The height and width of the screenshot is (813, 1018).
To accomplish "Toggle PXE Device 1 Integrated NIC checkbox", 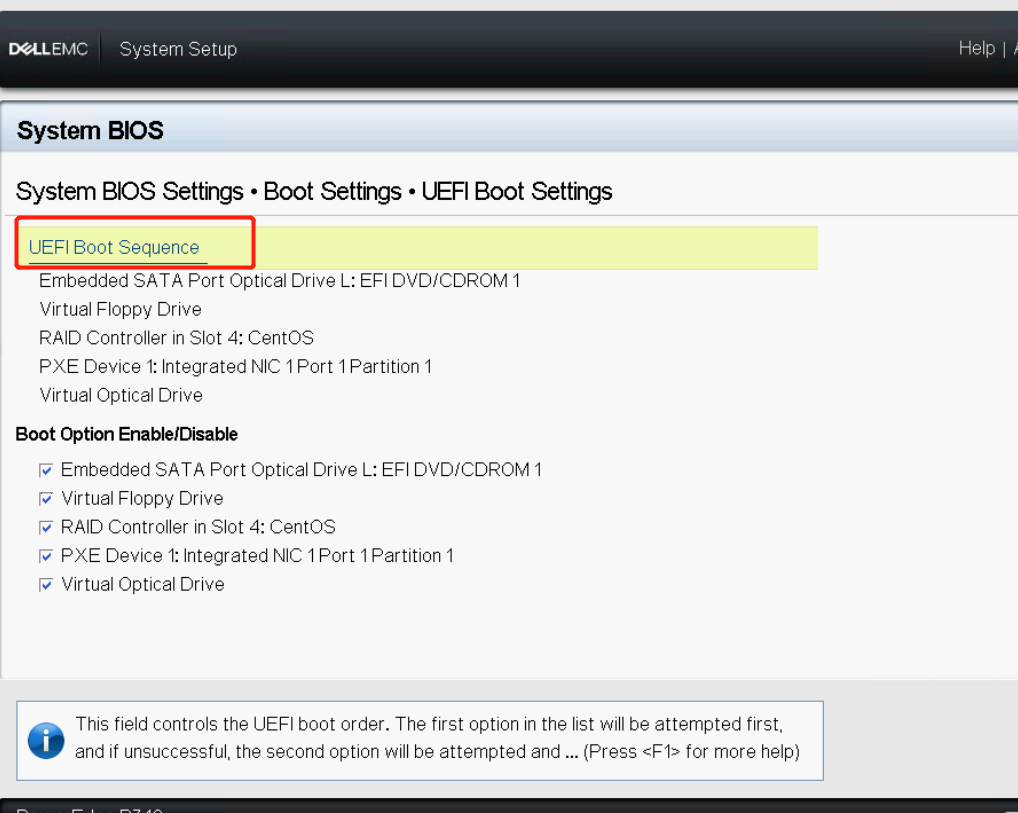I will click(46, 556).
